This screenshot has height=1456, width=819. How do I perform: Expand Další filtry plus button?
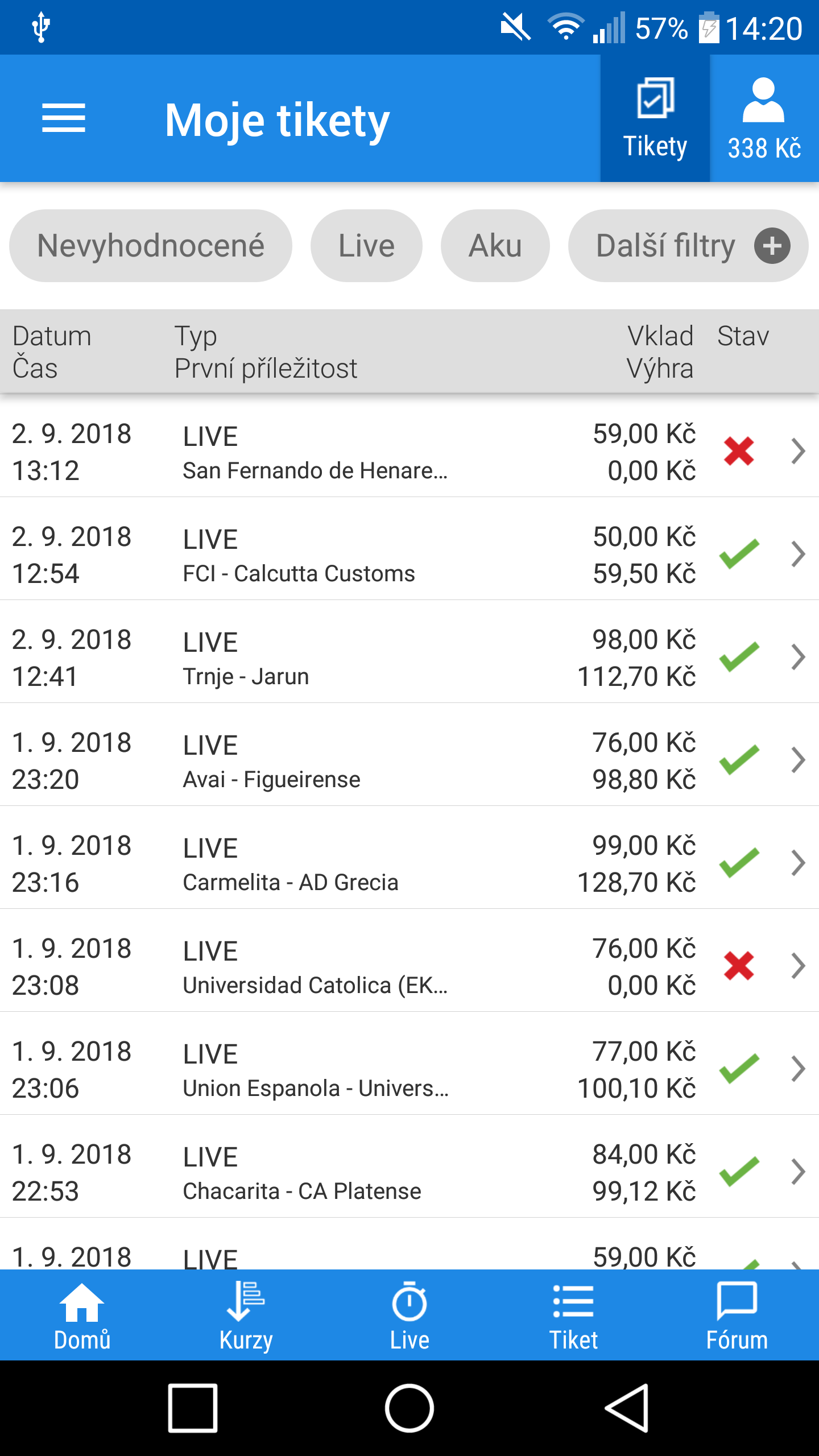point(772,246)
